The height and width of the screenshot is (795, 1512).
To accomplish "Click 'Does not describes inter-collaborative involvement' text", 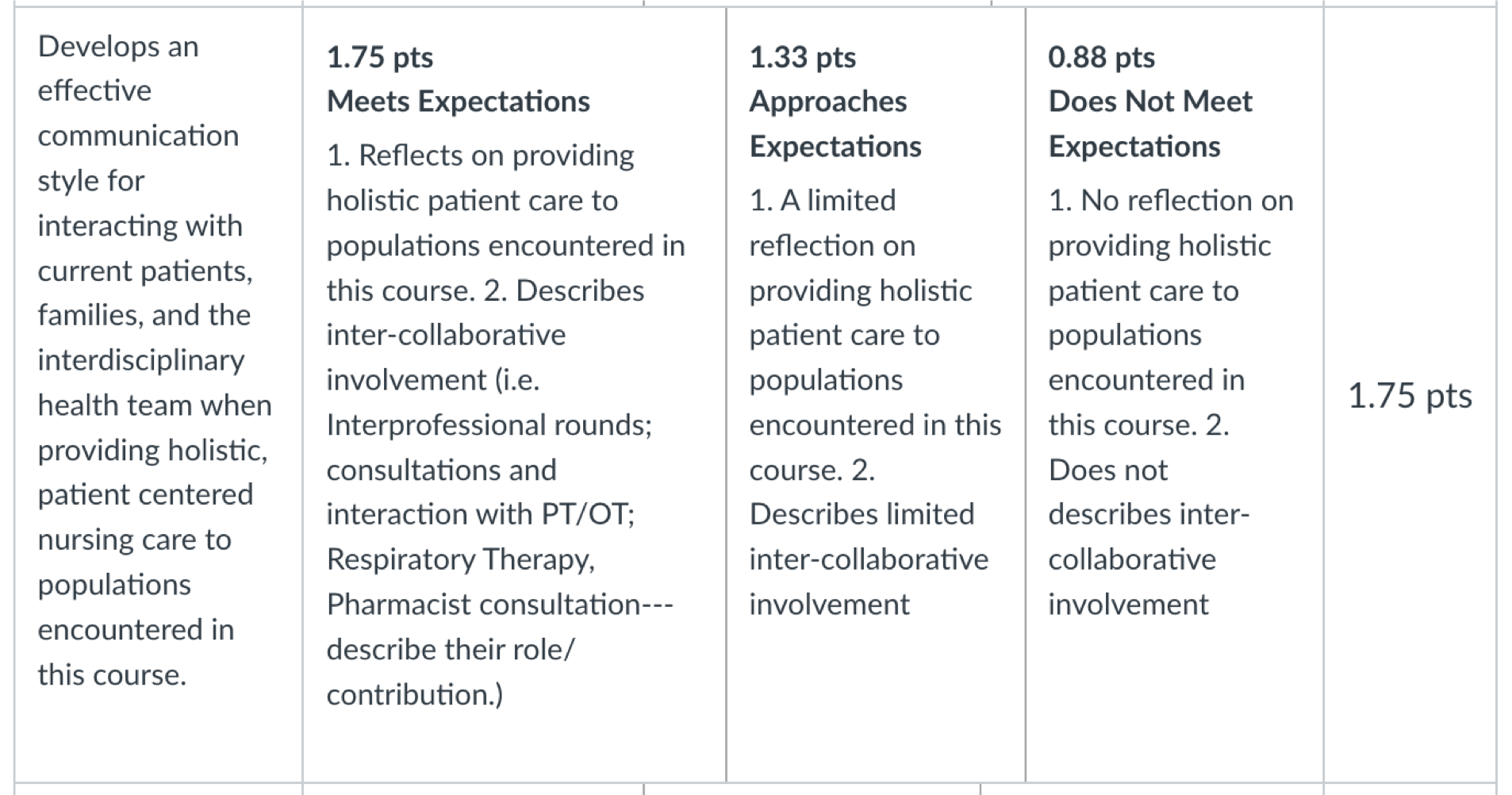I will (x=1149, y=537).
